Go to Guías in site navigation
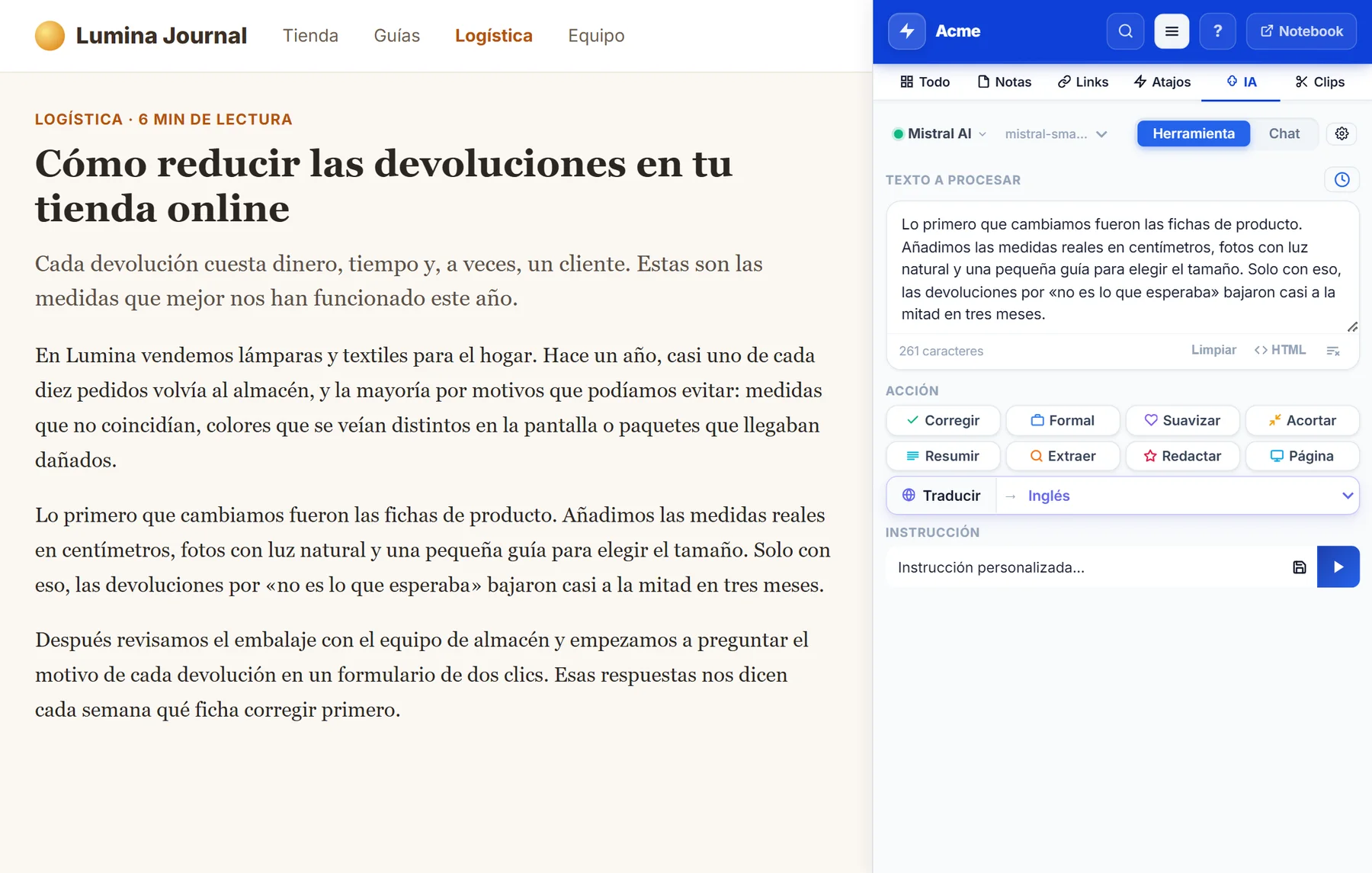 tap(396, 36)
